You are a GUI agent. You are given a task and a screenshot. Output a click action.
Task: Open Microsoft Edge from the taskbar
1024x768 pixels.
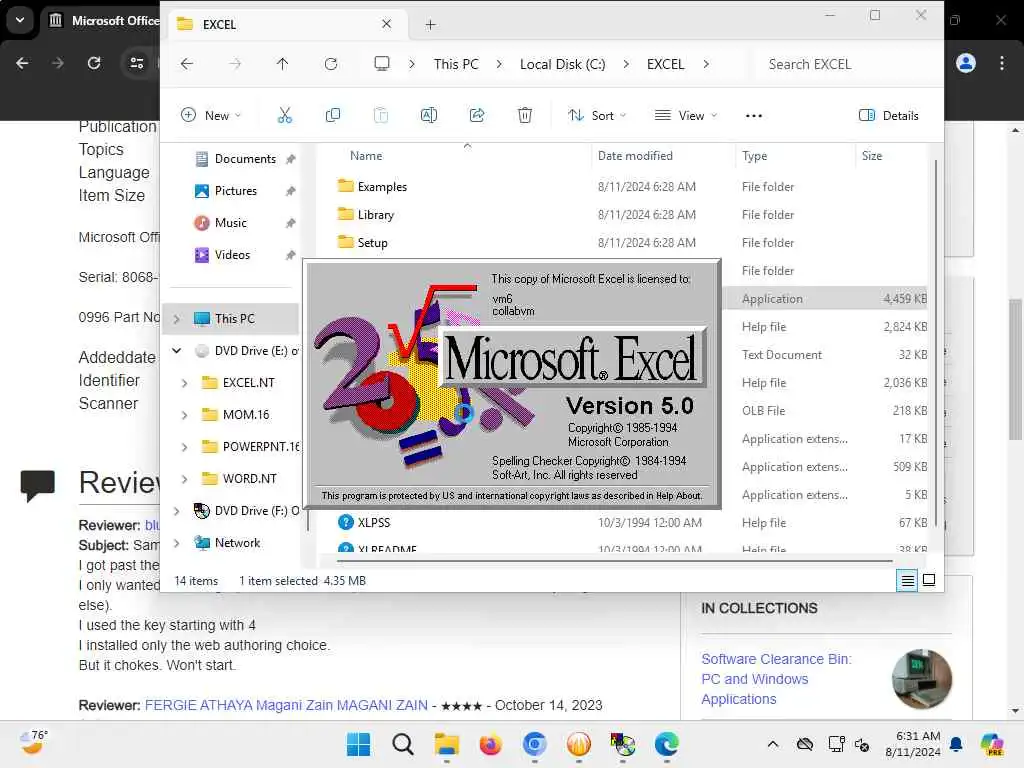click(x=667, y=744)
